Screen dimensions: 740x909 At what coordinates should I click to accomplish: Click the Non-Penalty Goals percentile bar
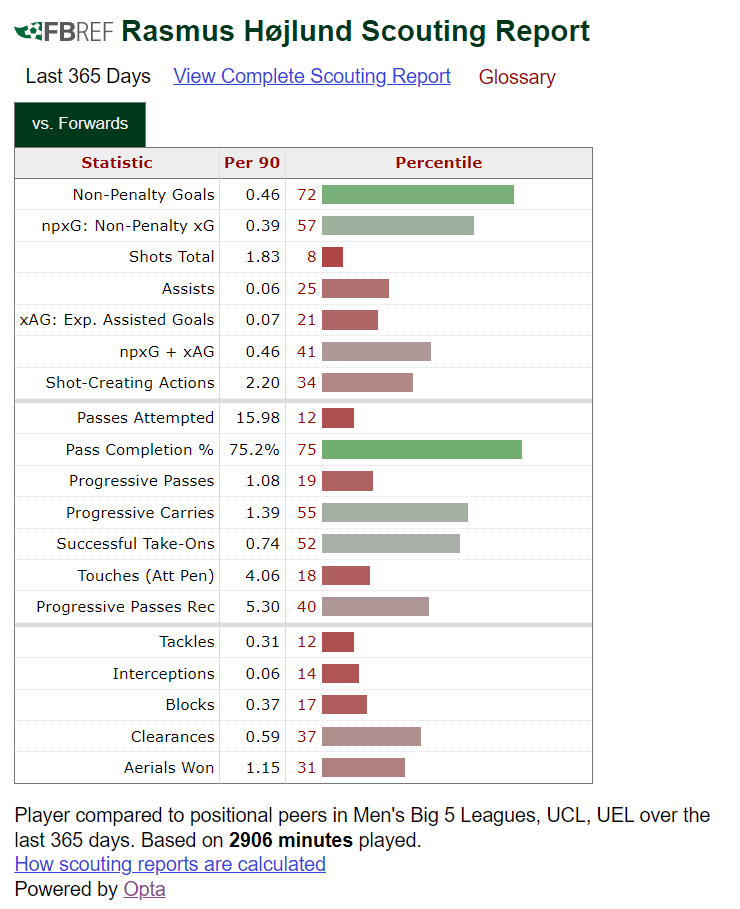pos(417,195)
